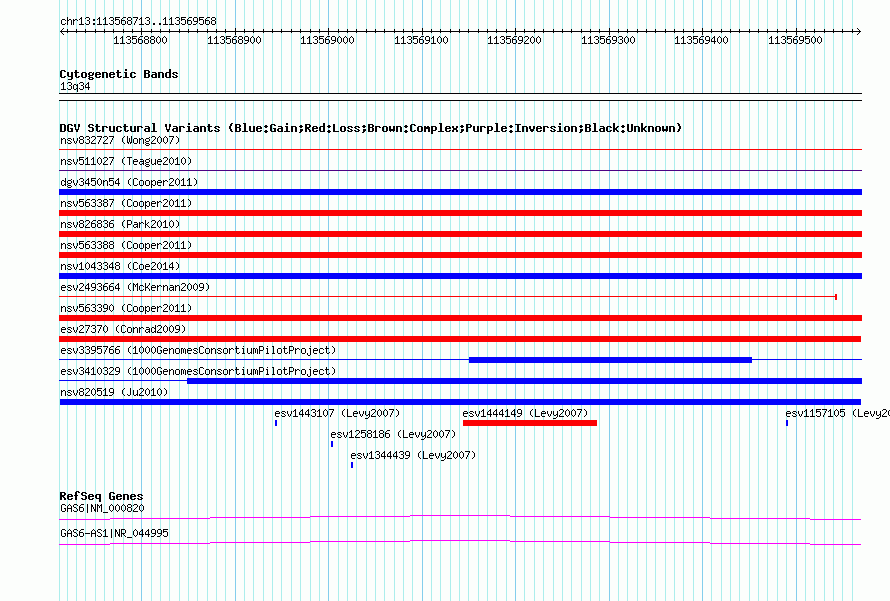Viewport: 890px width, 601px height.
Task: Open variant esv1258186 (Levy2007) label
Action: point(393,434)
